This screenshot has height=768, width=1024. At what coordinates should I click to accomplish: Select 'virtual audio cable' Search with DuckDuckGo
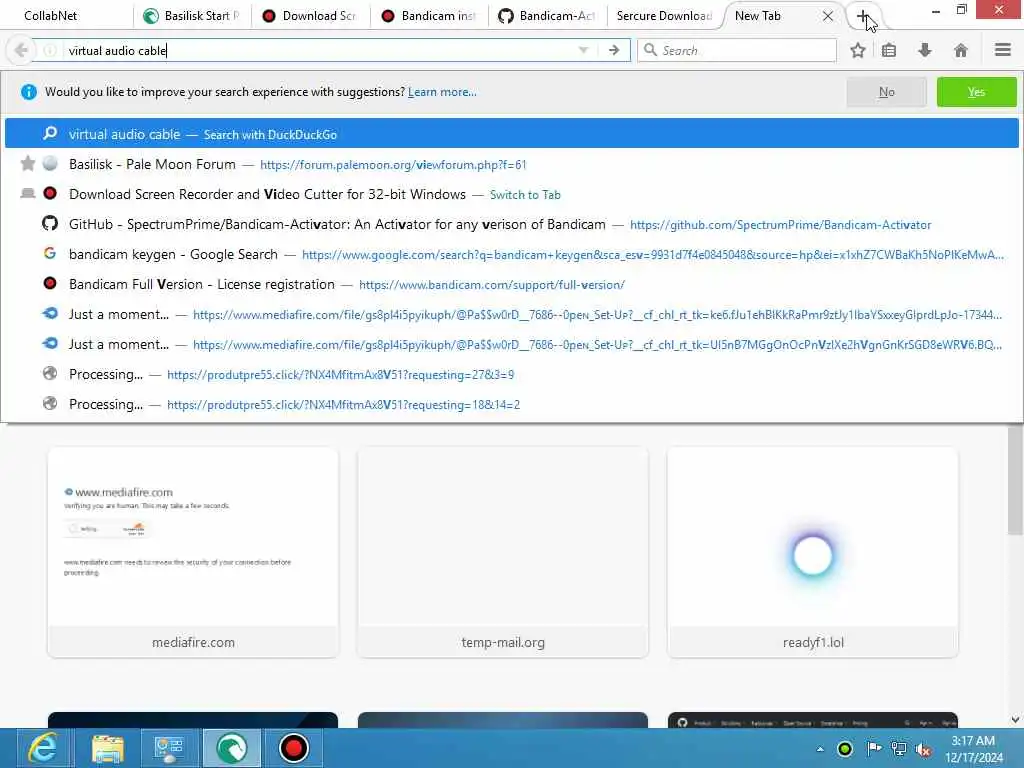[511, 134]
